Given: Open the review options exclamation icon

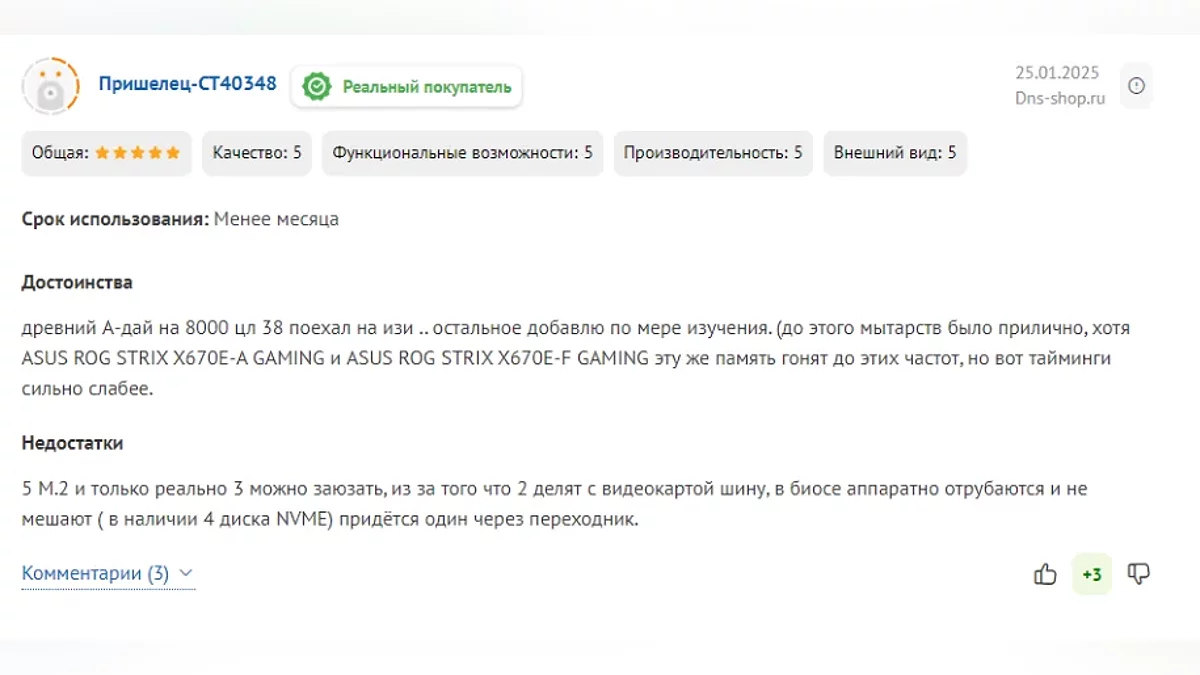Looking at the screenshot, I should click(x=1136, y=86).
